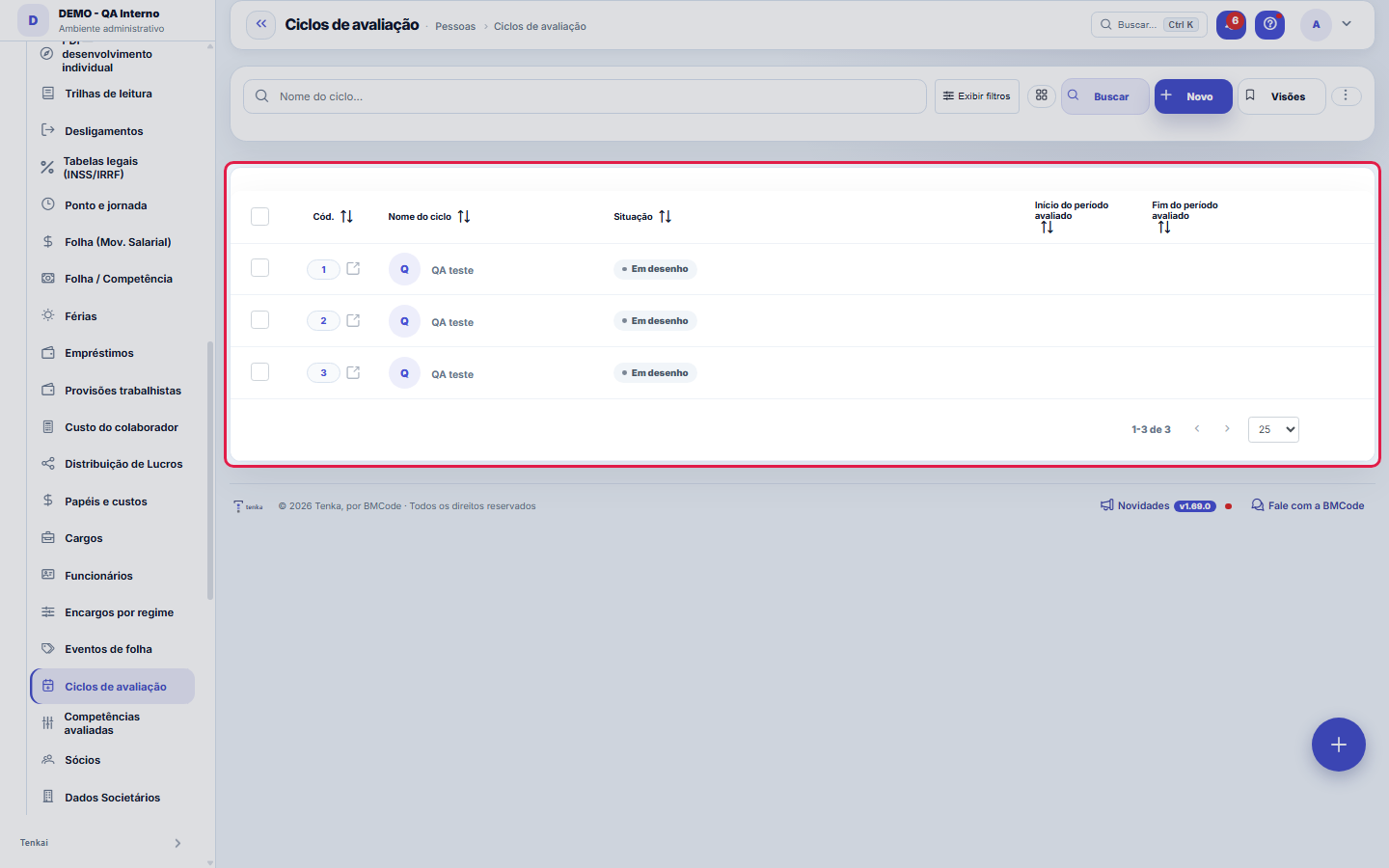Sort by Situação column arrows
1389x868 pixels.
pyautogui.click(x=665, y=216)
